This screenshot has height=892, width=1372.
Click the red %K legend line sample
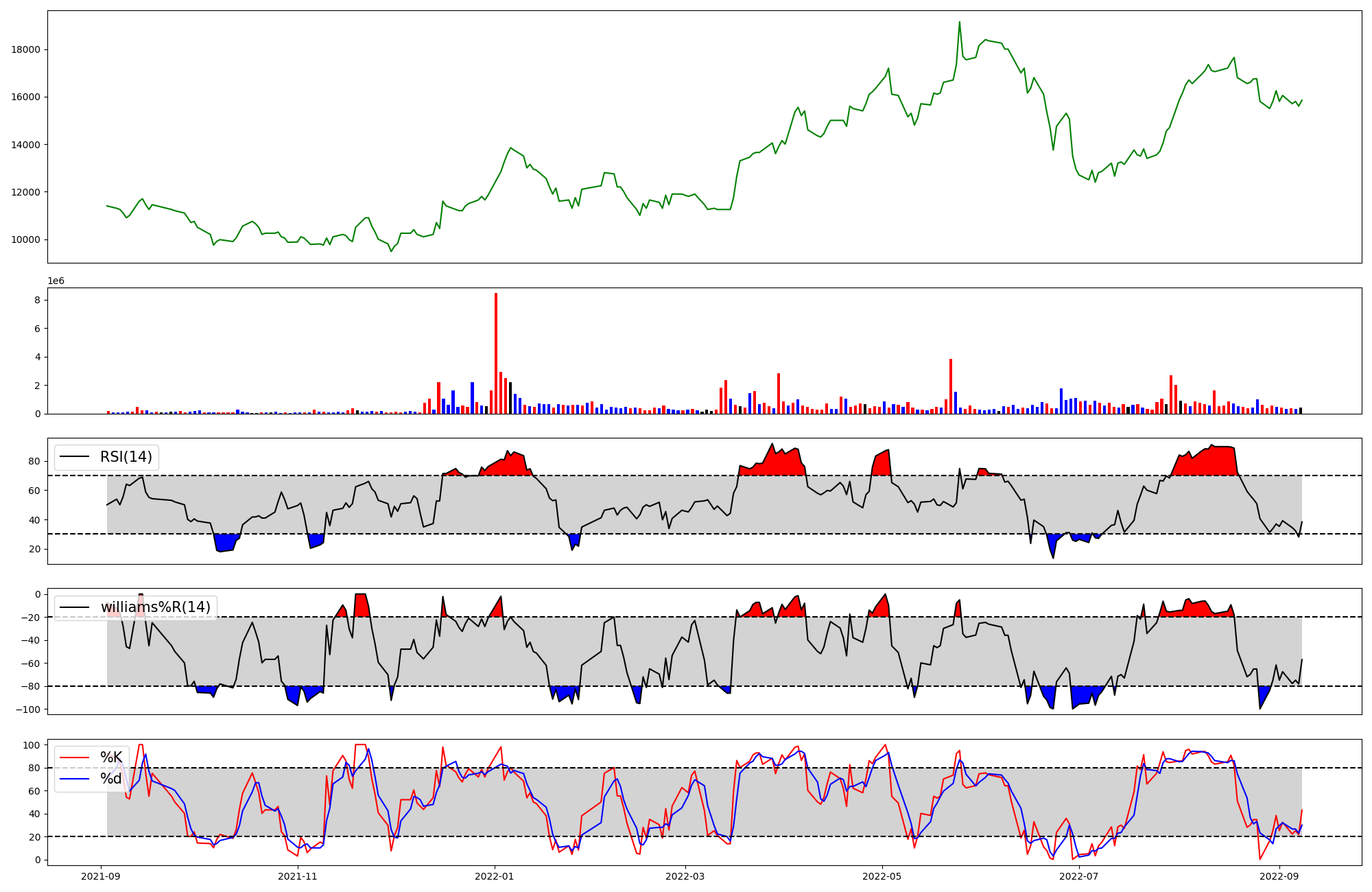tap(75, 758)
